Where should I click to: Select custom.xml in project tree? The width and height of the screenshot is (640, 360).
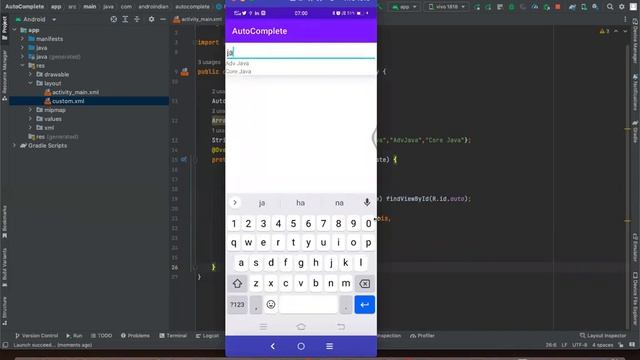tap(68, 101)
